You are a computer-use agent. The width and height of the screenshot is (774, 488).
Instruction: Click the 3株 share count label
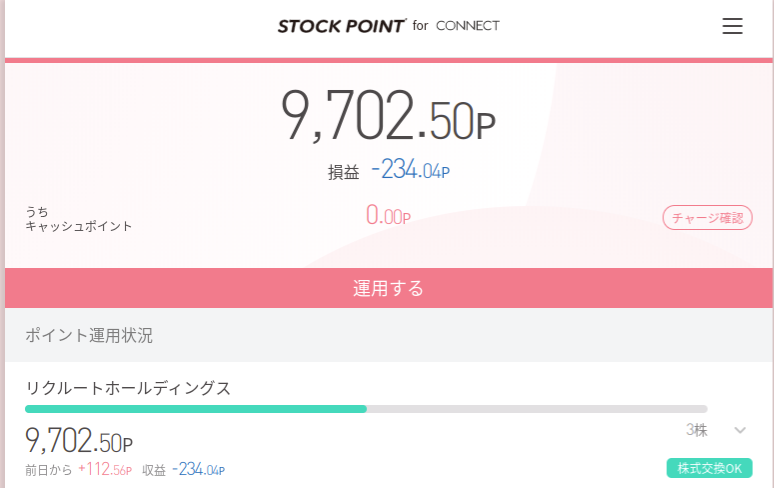(697, 430)
